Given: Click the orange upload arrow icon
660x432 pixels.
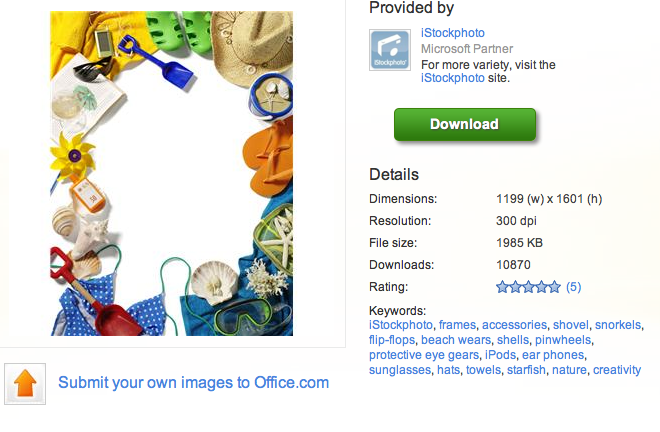Looking at the screenshot, I should click(x=25, y=384).
